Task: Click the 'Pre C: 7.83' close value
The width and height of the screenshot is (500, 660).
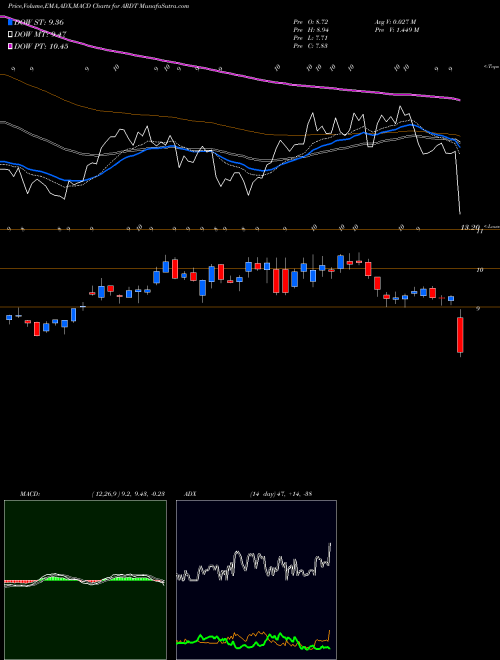Action: click(311, 46)
